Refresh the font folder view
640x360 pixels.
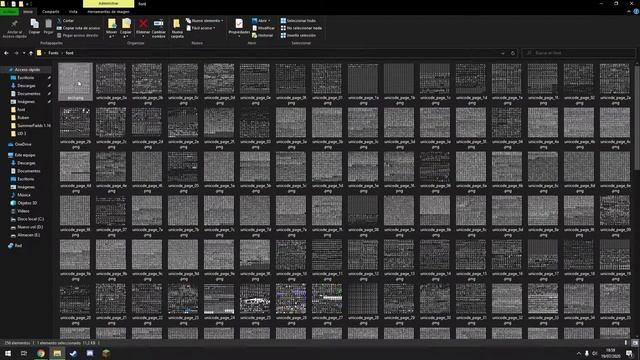(513, 53)
